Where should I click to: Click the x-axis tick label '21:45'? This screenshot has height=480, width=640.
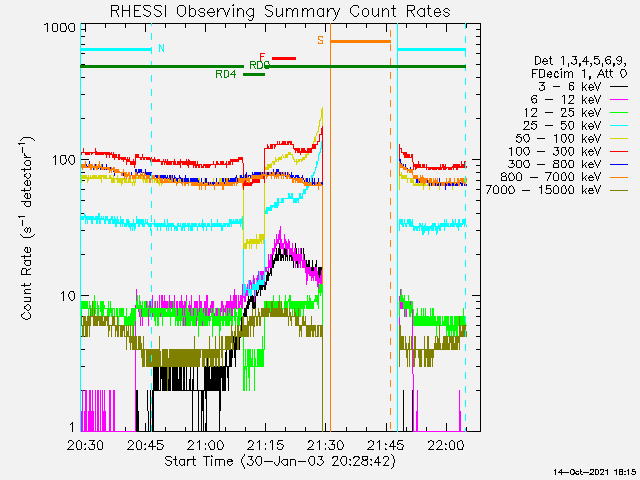pyautogui.click(x=385, y=445)
